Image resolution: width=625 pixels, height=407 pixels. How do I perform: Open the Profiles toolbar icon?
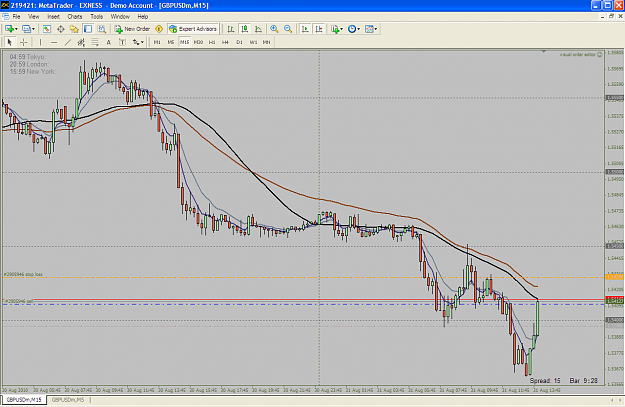[26, 29]
